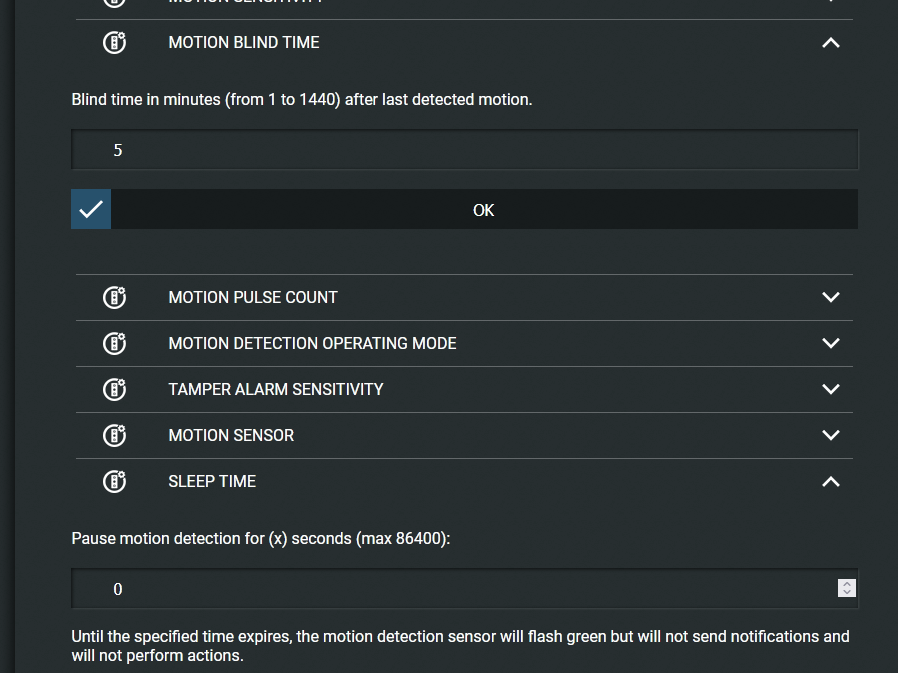Click the sleep time seconds input field
The image size is (898, 673).
pos(464,588)
